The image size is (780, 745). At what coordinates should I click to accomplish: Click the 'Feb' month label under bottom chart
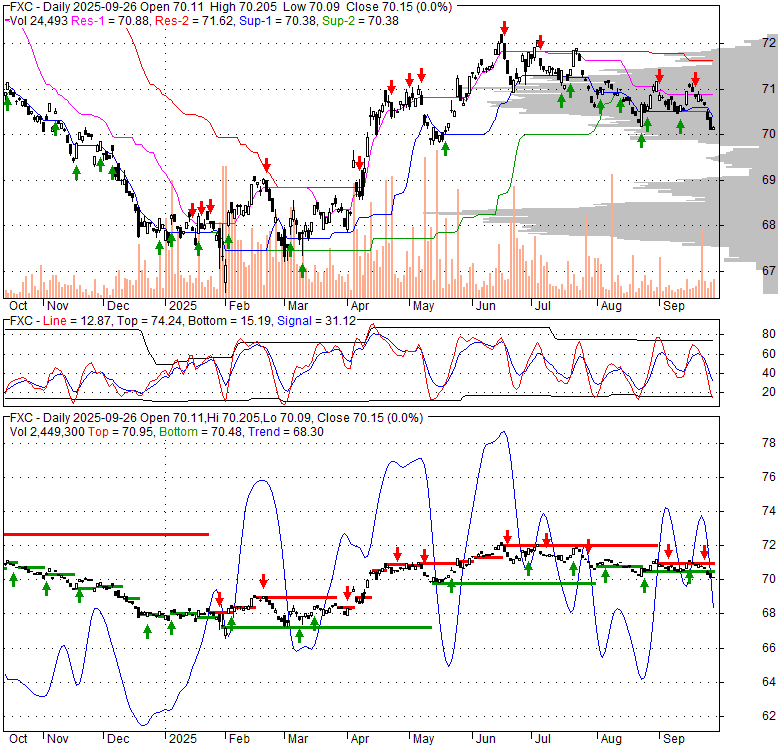pyautogui.click(x=239, y=739)
